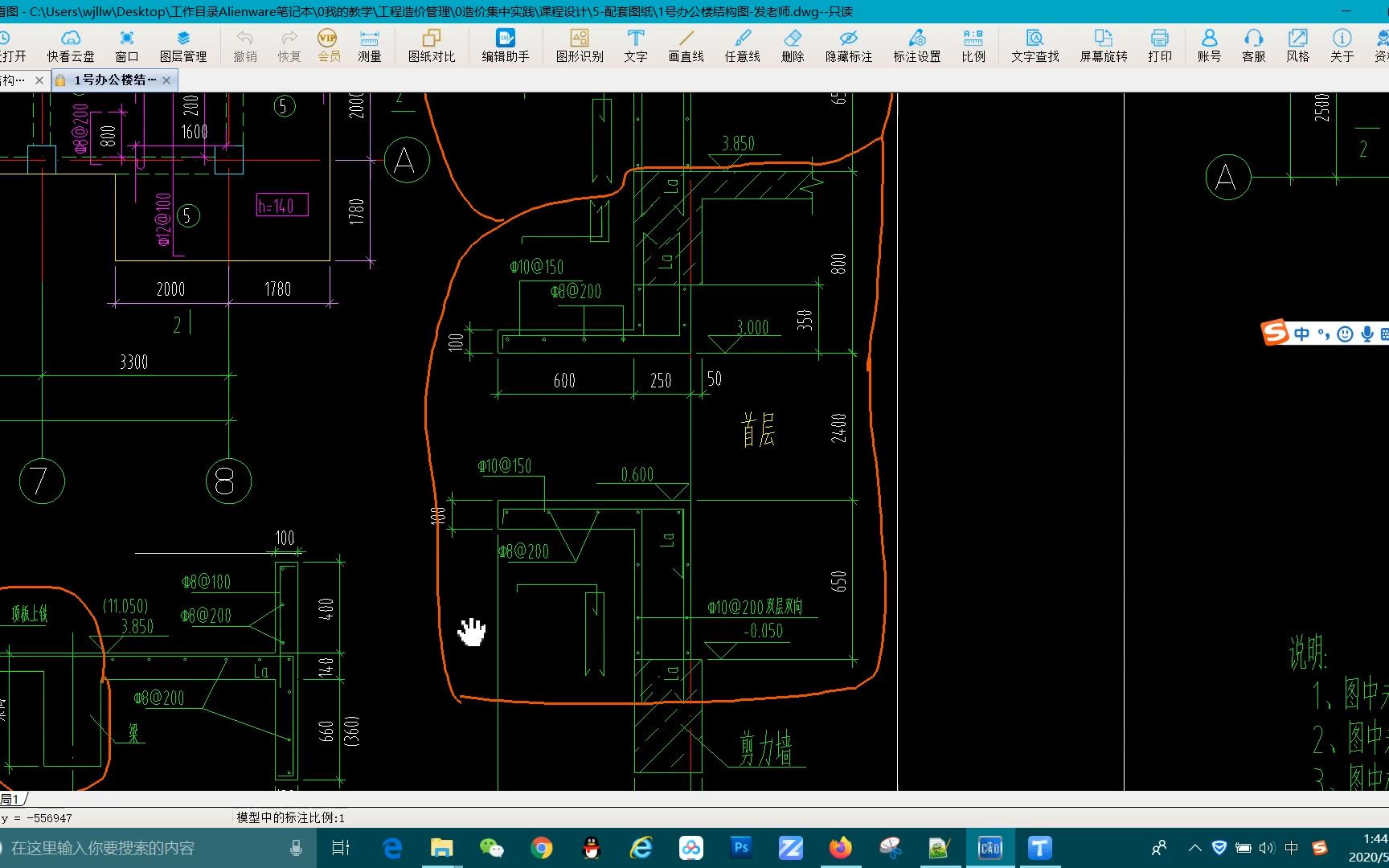
Task: Open 文字查找 text search
Action: click(1035, 46)
